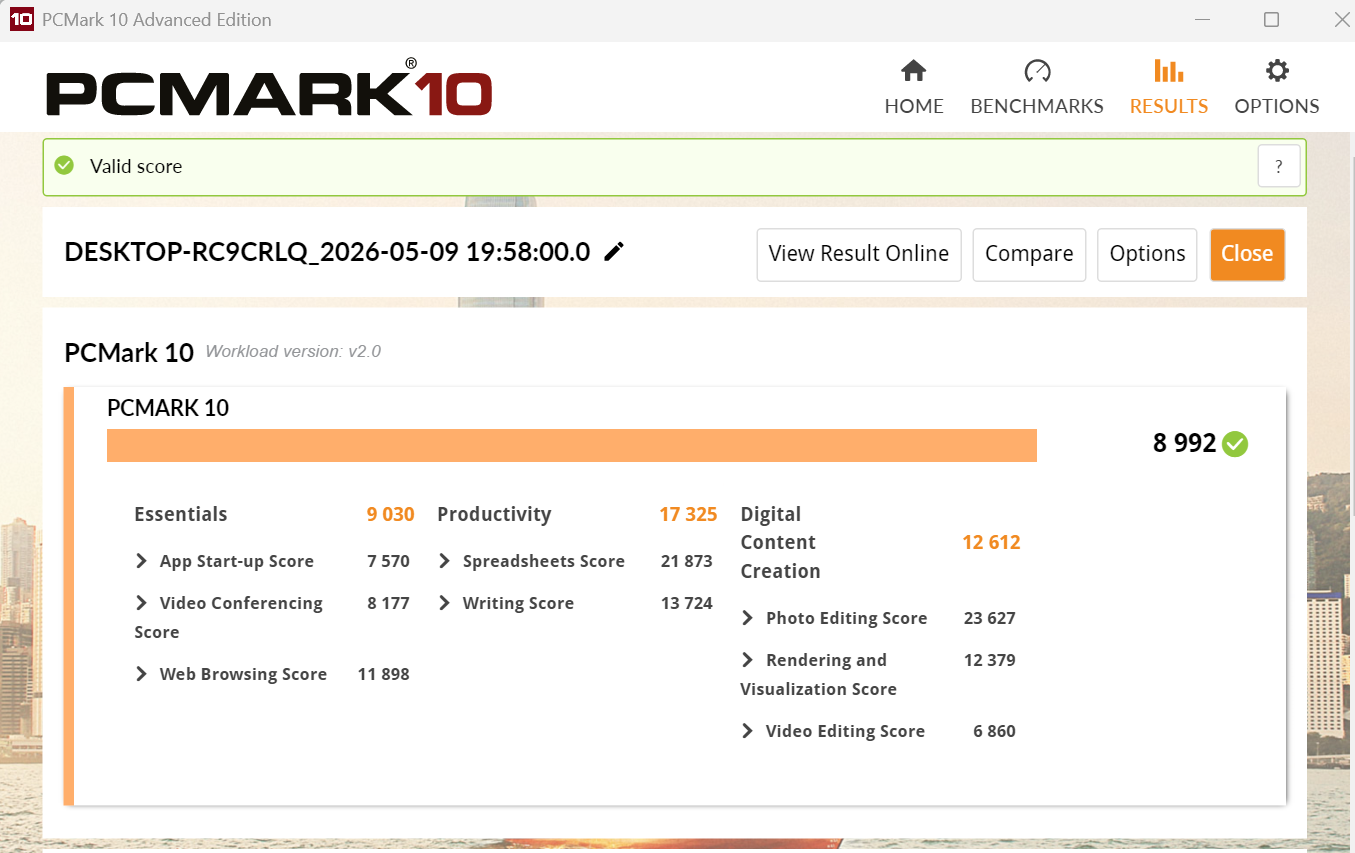Click the Video Conferencing value 8 177

[x=388, y=603]
